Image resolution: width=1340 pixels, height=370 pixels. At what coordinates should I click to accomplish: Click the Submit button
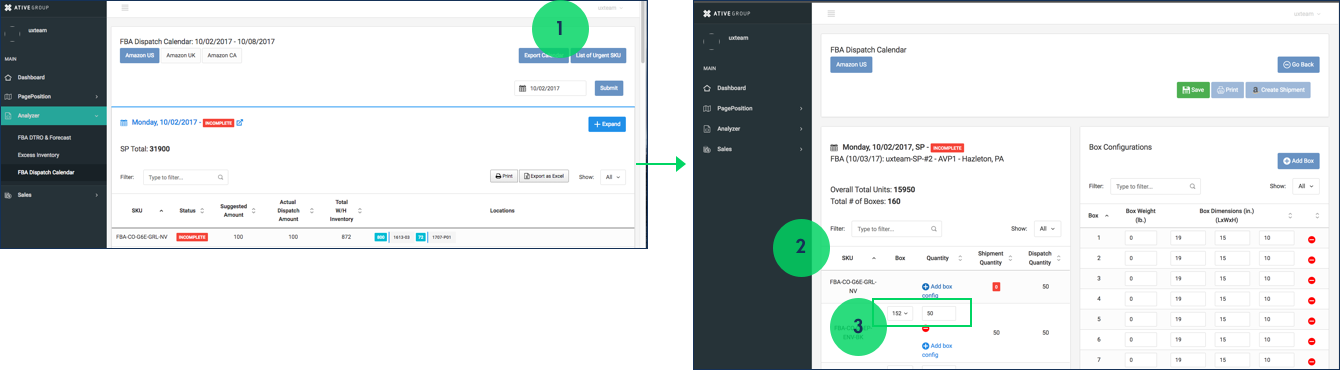click(609, 88)
